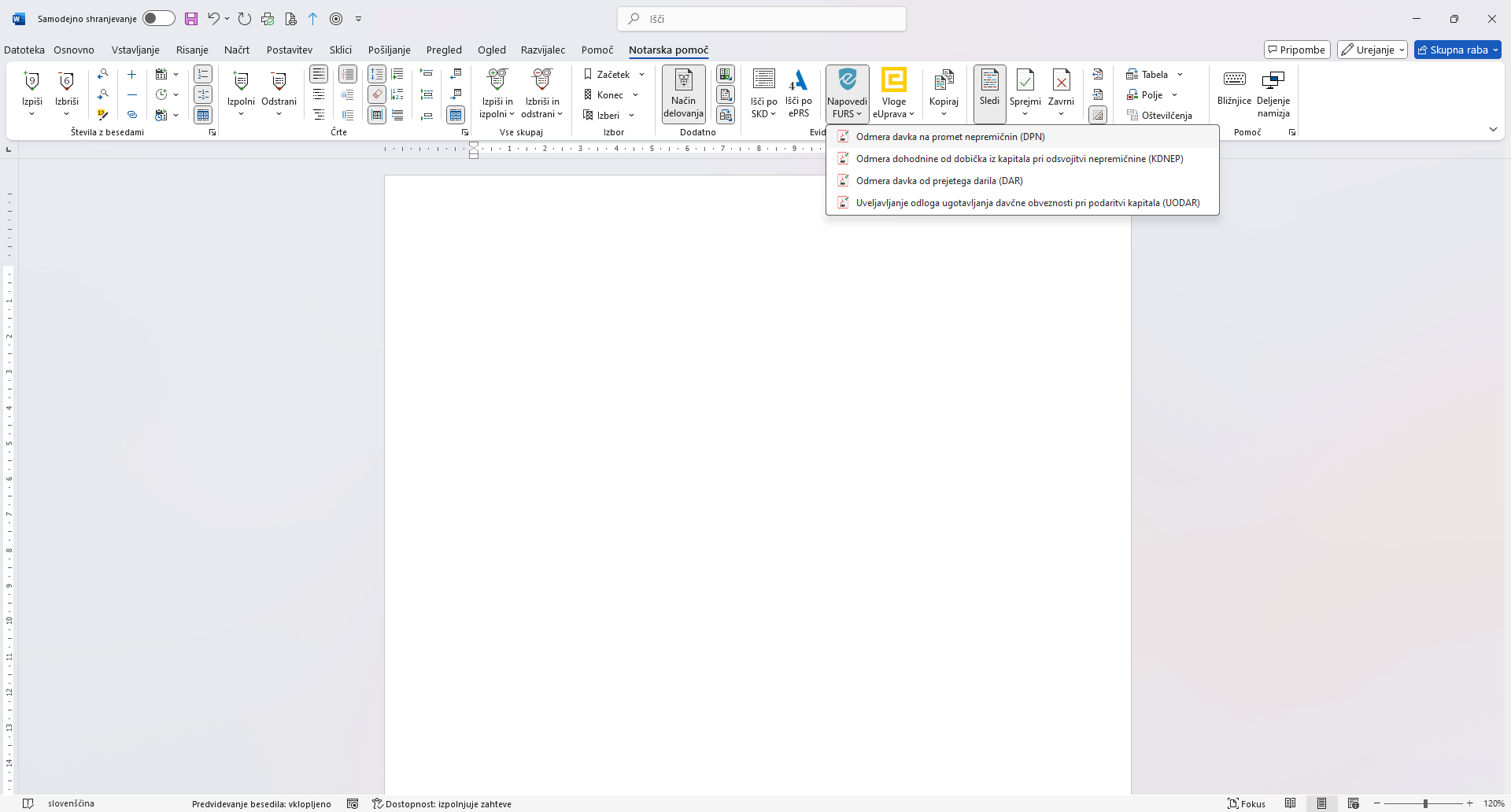The height and width of the screenshot is (812, 1511).
Task: Toggle Samodejno shranjevanje switch
Action: pyautogui.click(x=158, y=19)
